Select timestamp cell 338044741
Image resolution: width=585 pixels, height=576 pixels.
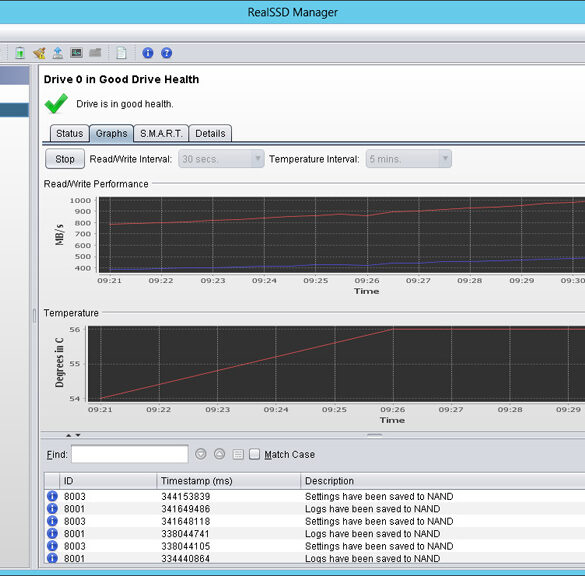(x=185, y=534)
